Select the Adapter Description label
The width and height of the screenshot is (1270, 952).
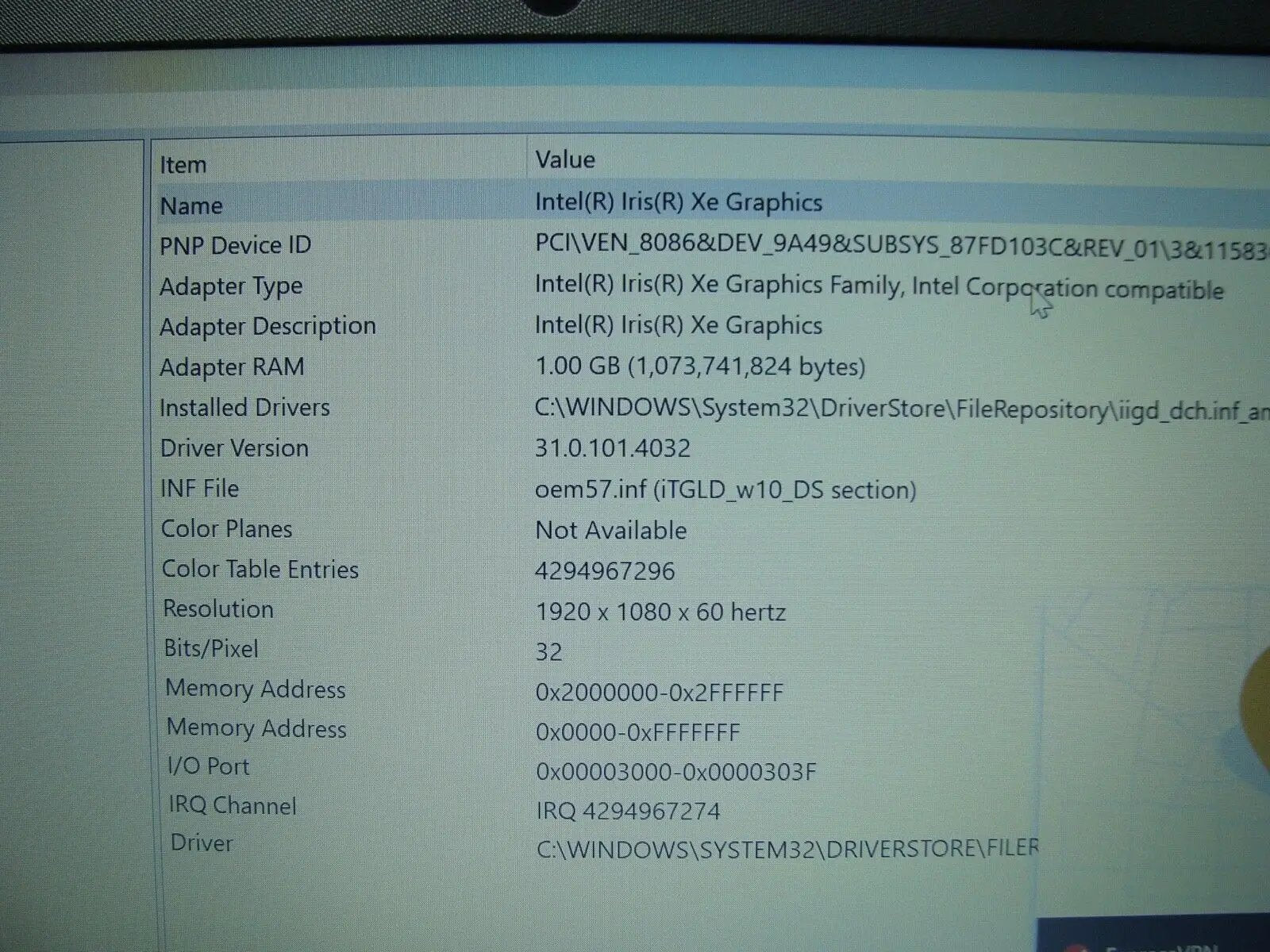268,327
